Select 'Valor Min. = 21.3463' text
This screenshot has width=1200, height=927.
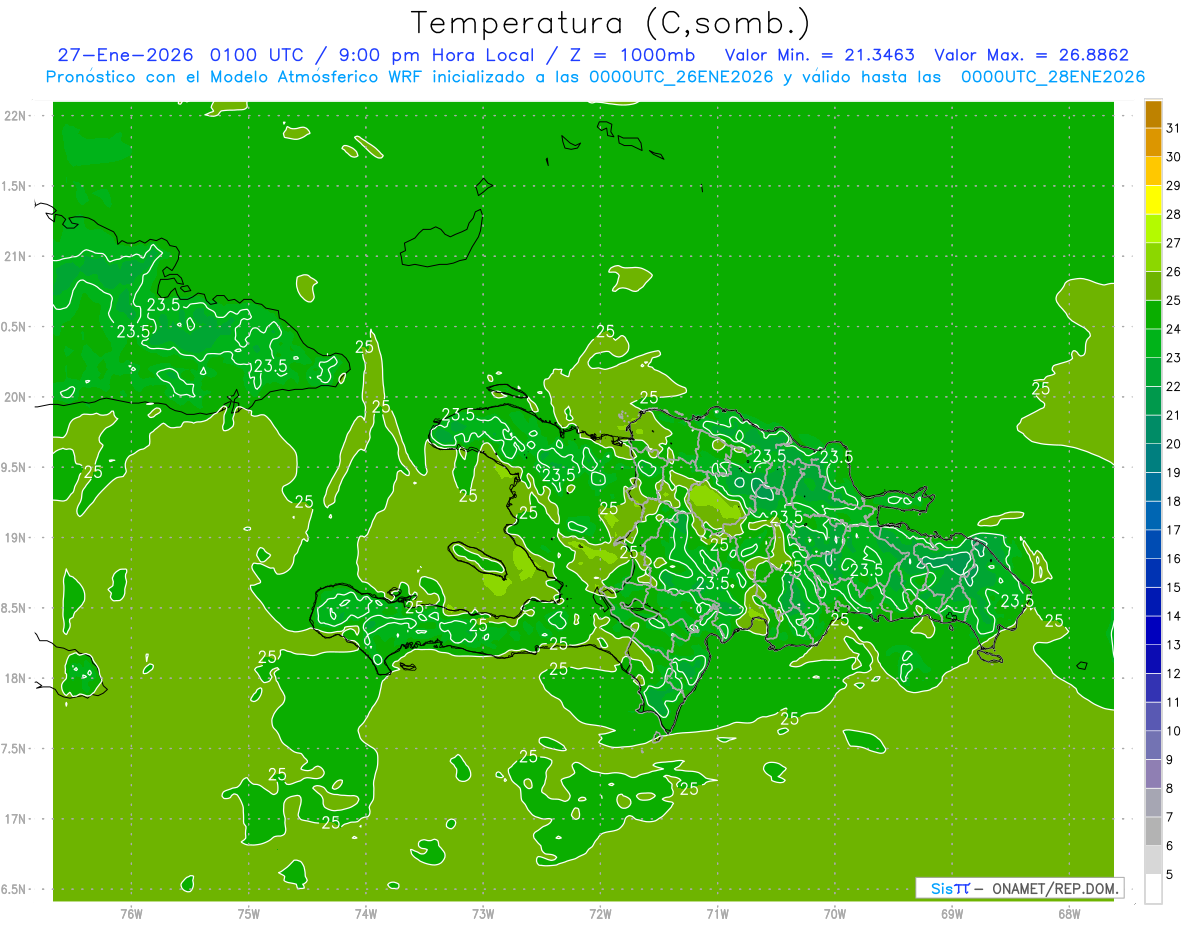pyautogui.click(x=819, y=55)
